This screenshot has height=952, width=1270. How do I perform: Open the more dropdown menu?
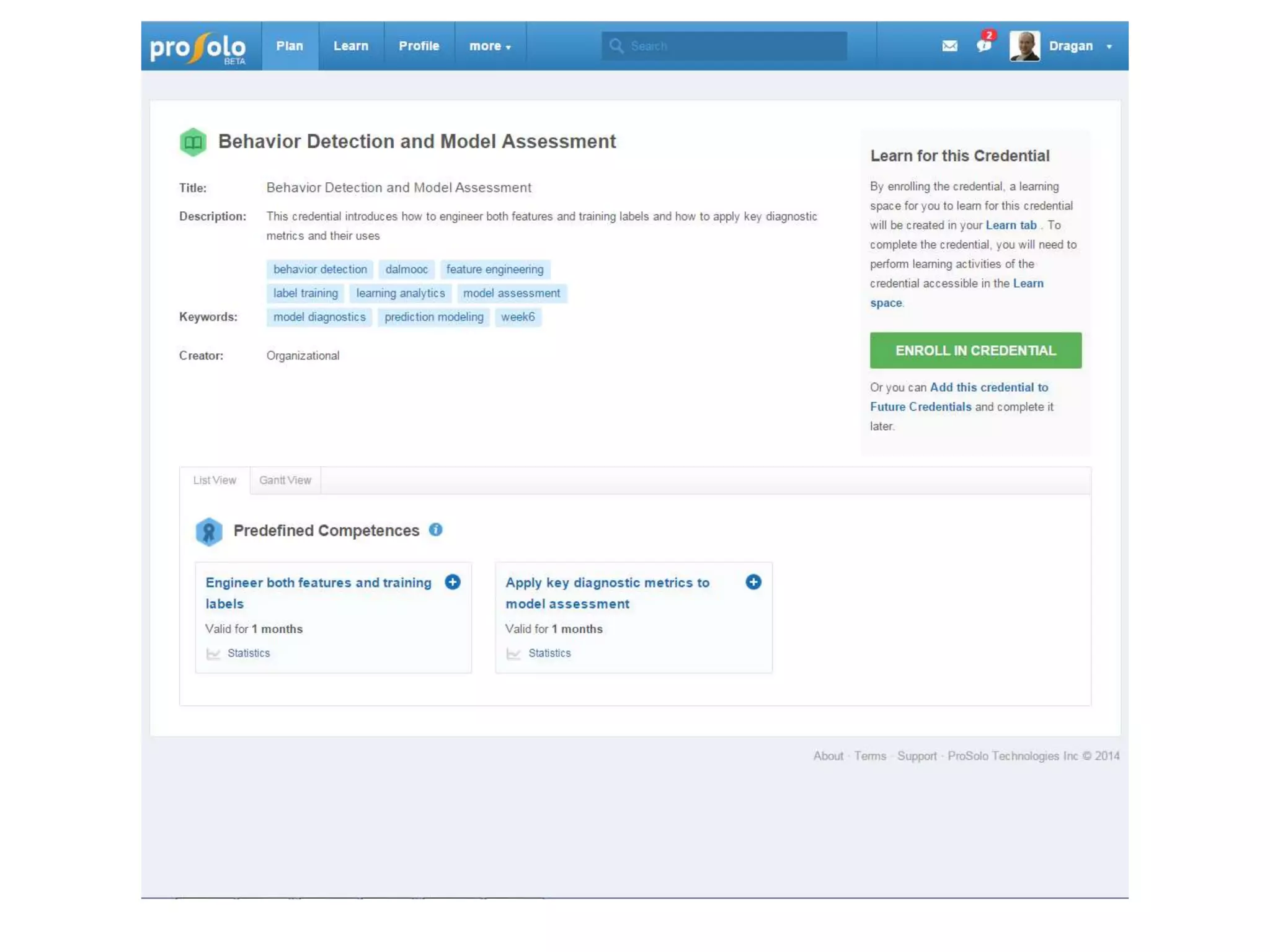point(489,46)
